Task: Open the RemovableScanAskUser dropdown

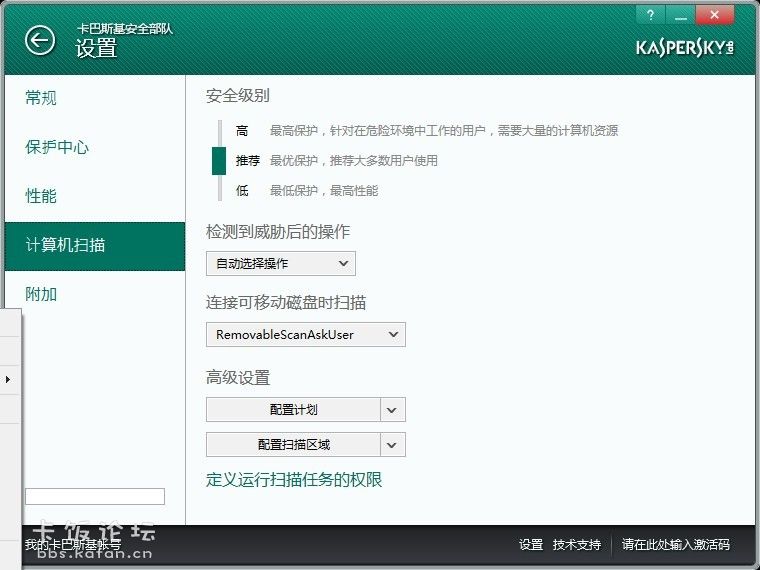Action: [x=306, y=335]
